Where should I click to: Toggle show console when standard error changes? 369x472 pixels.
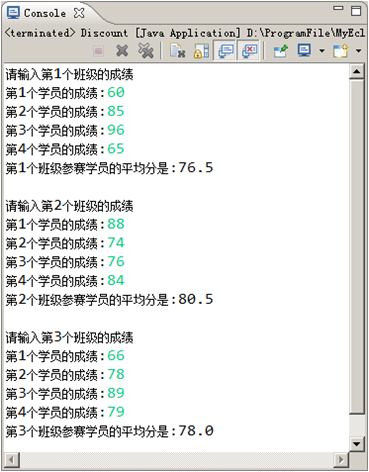249,51
